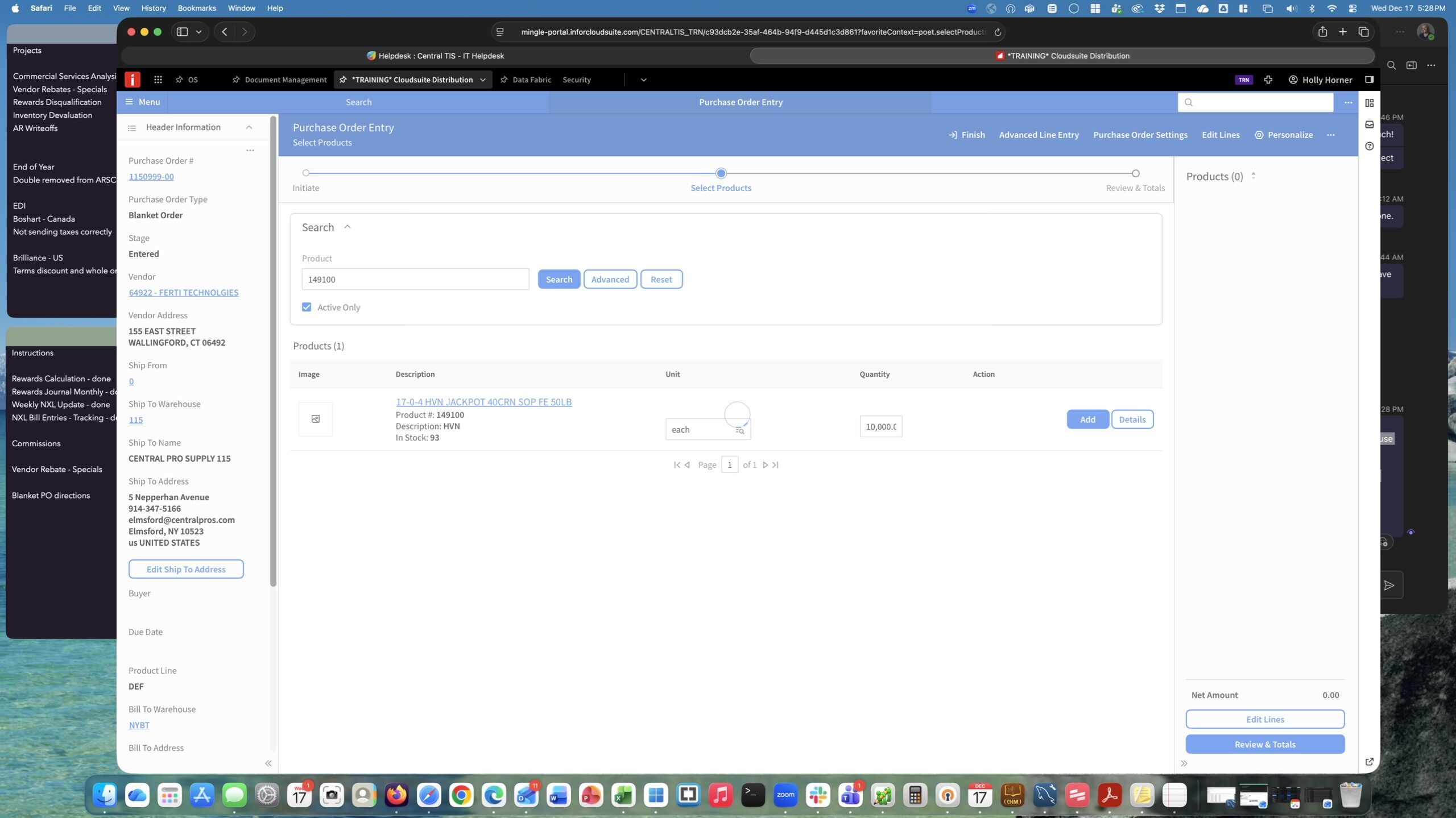This screenshot has width=1456, height=818.
Task: Jump to Review & Totals step marker
Action: pos(1135,173)
